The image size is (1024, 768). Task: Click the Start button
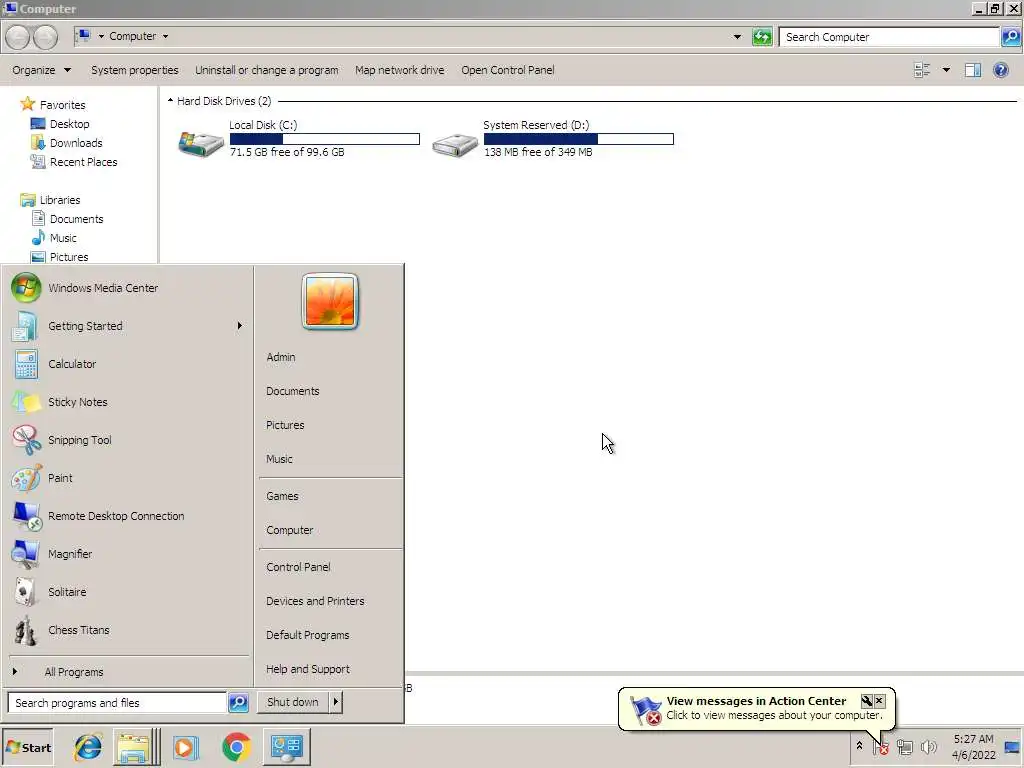click(x=27, y=748)
